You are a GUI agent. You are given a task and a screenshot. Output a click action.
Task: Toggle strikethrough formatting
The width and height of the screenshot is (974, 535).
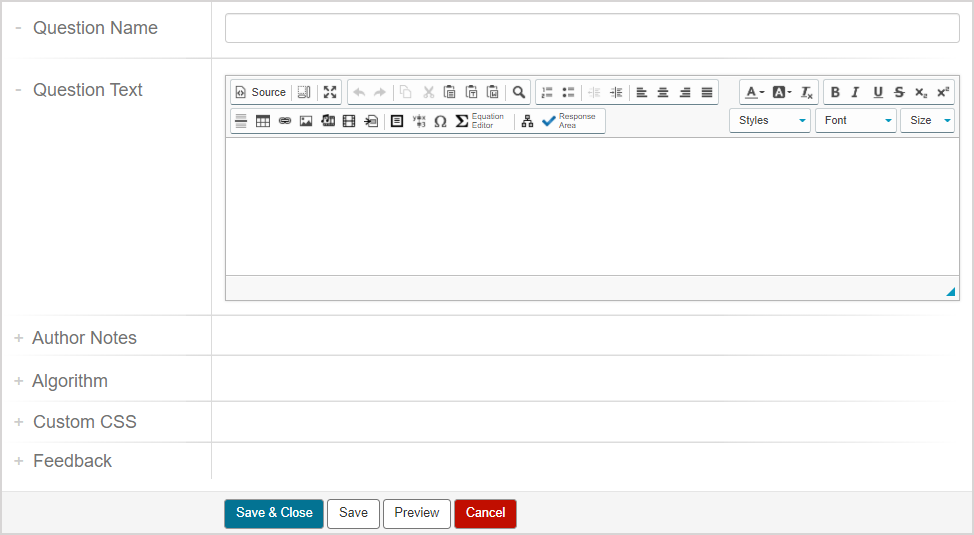coord(899,92)
